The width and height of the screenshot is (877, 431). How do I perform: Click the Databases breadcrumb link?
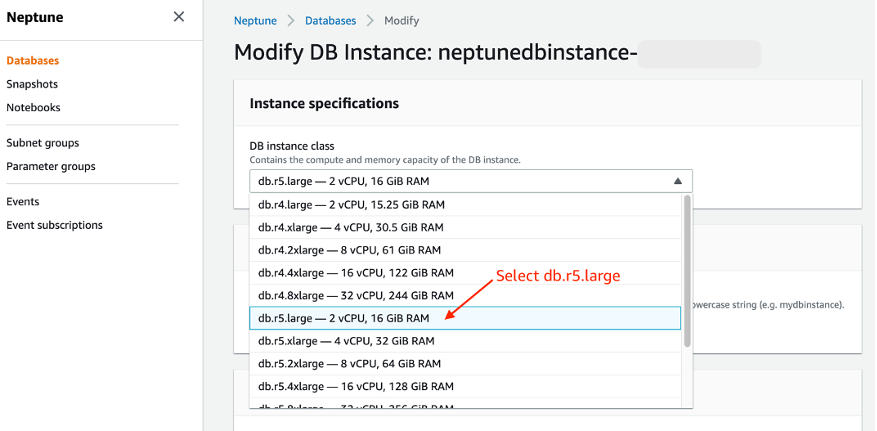coord(331,21)
